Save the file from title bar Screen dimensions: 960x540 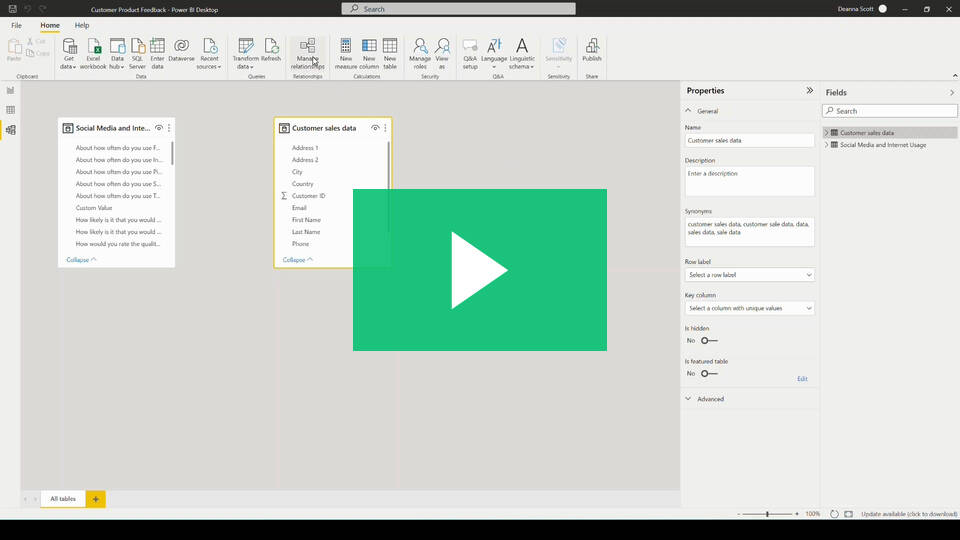[12, 9]
